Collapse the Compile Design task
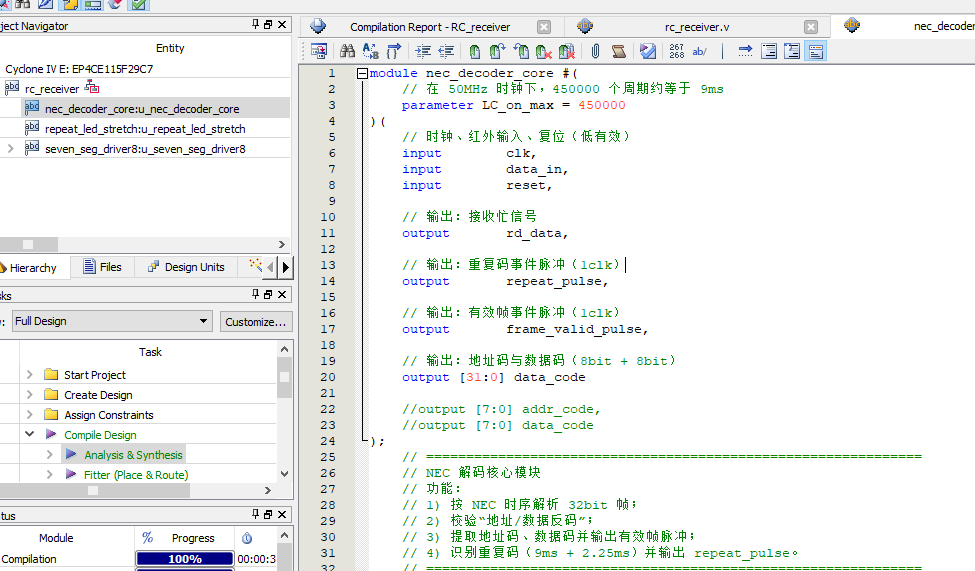This screenshot has height=571, width=975. point(29,434)
